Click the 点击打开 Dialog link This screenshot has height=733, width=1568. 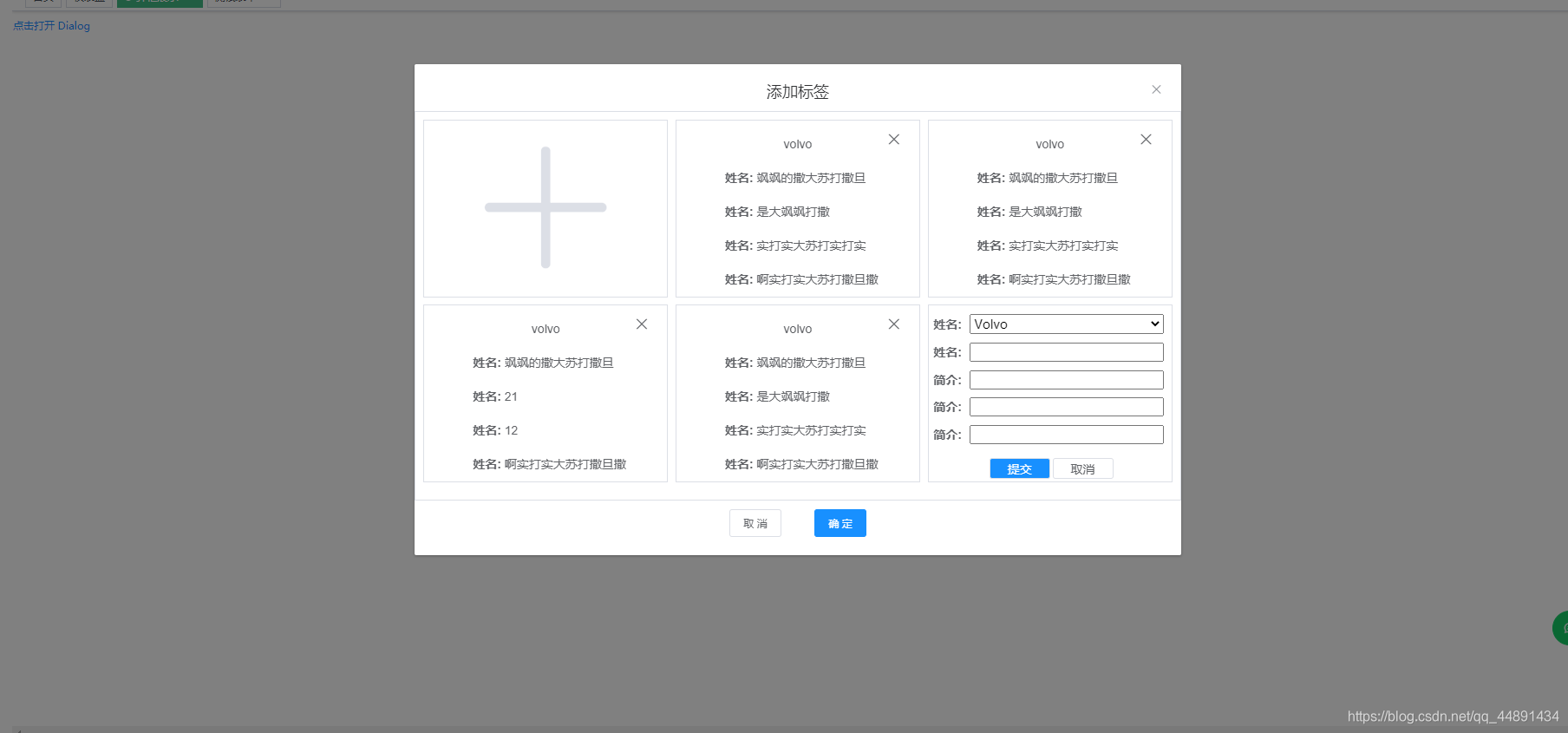(x=51, y=26)
